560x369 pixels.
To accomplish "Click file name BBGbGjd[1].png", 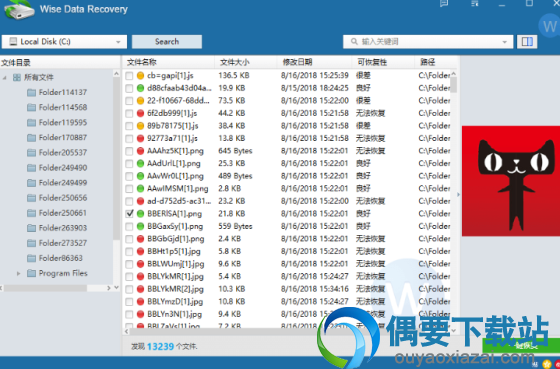I will tap(176, 239).
